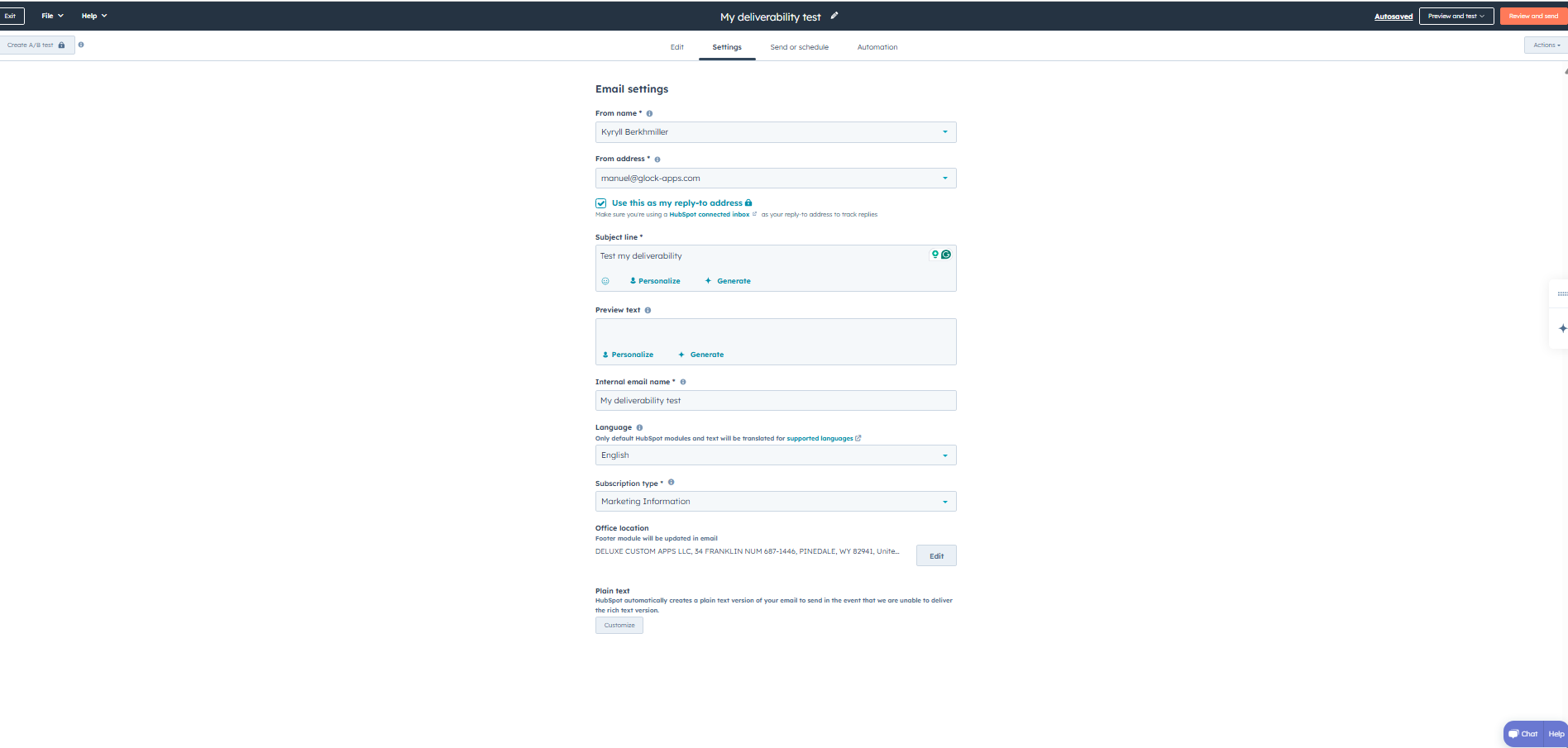The height and width of the screenshot is (748, 1568).
Task: Click the info icon next to Preview text
Action: 648,311
